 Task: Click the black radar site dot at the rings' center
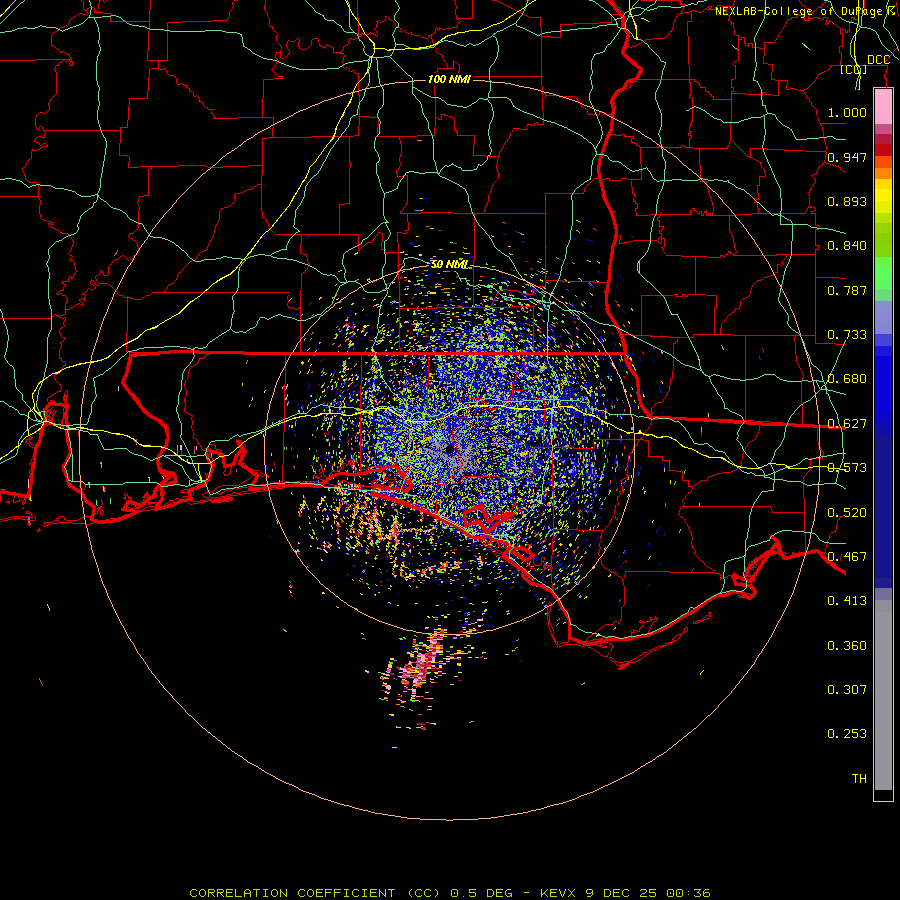[x=450, y=449]
